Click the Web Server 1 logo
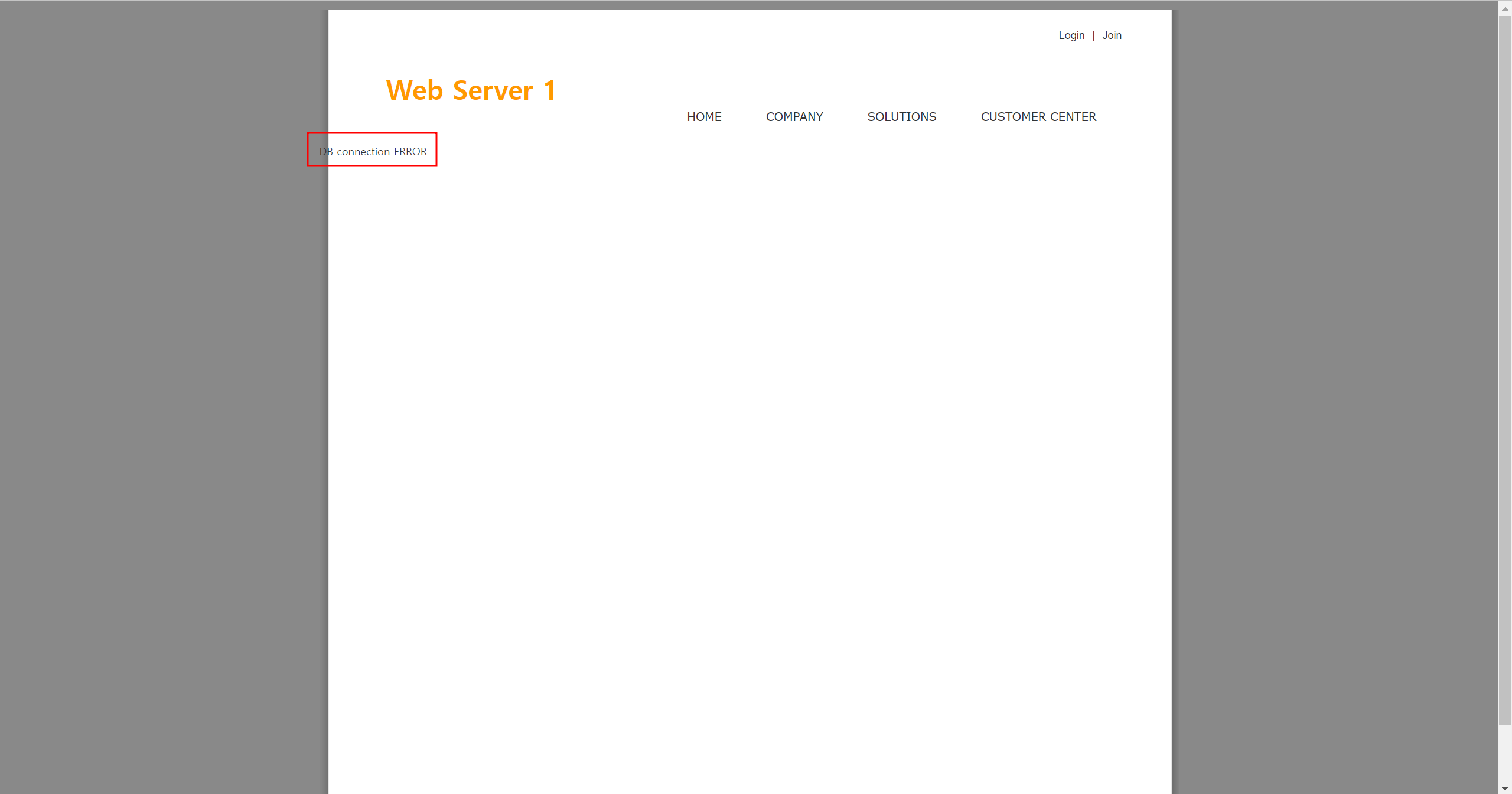This screenshot has height=794, width=1512. (x=471, y=91)
